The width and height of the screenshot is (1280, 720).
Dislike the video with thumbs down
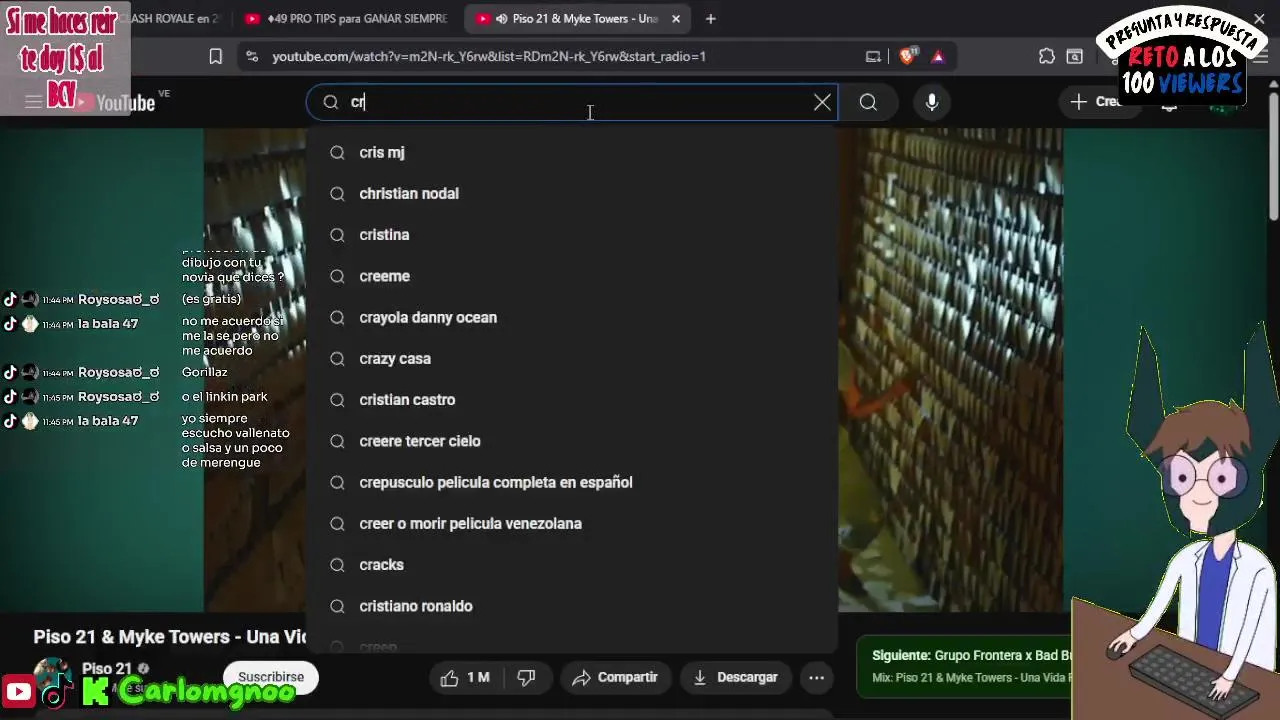(526, 678)
